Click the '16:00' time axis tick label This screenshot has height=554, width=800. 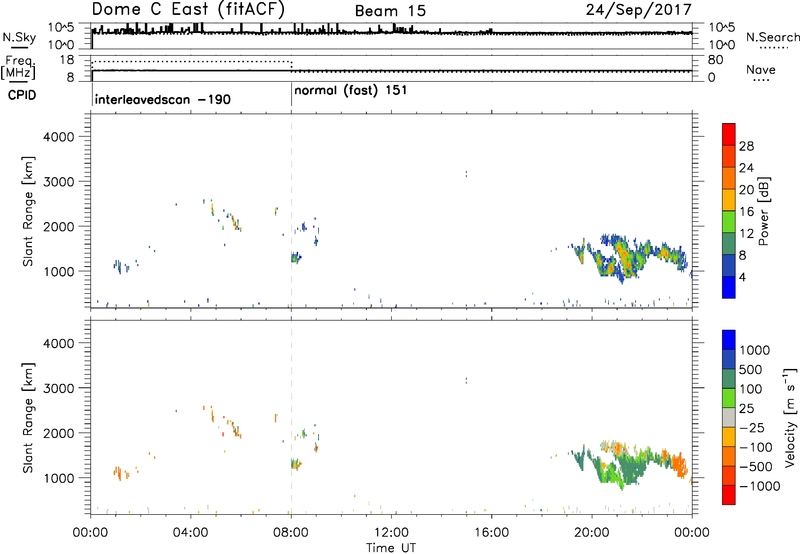tap(491, 533)
